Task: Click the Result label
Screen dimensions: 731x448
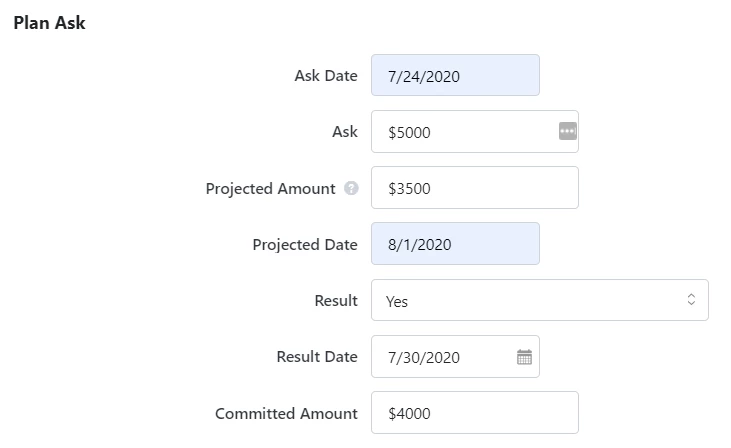Action: [336, 301]
